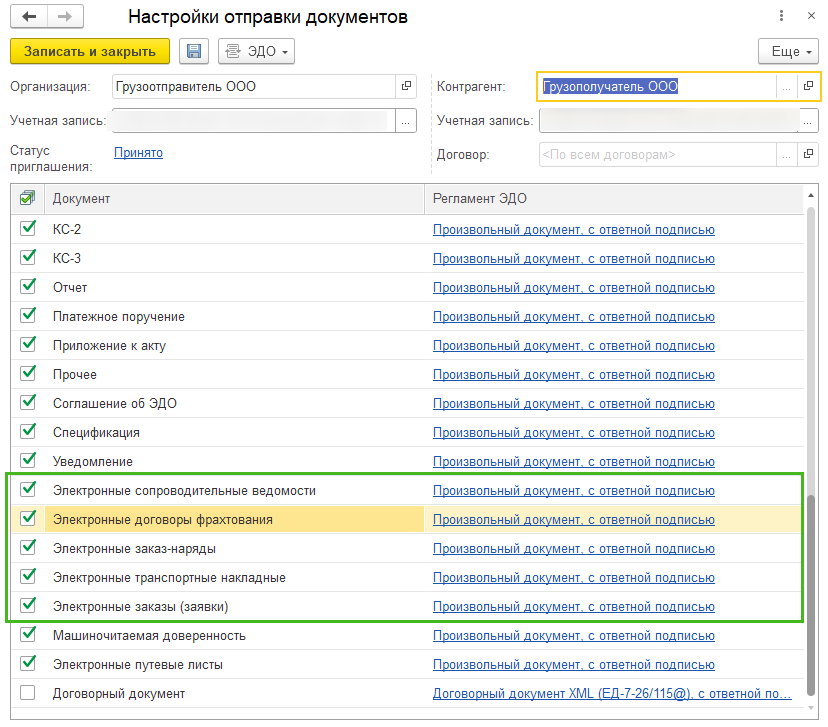Click the Регламент ЭДО column header
The height and width of the screenshot is (727, 828).
[x=614, y=199]
